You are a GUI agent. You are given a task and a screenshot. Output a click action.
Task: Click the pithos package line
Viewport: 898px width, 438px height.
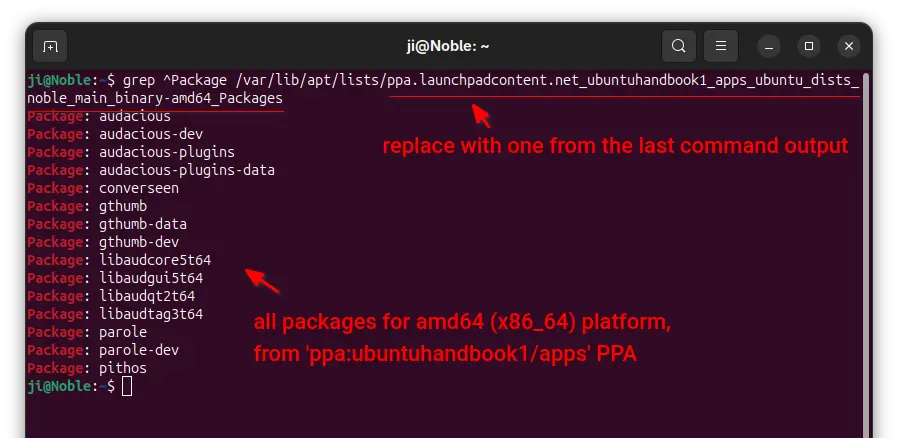click(87, 368)
